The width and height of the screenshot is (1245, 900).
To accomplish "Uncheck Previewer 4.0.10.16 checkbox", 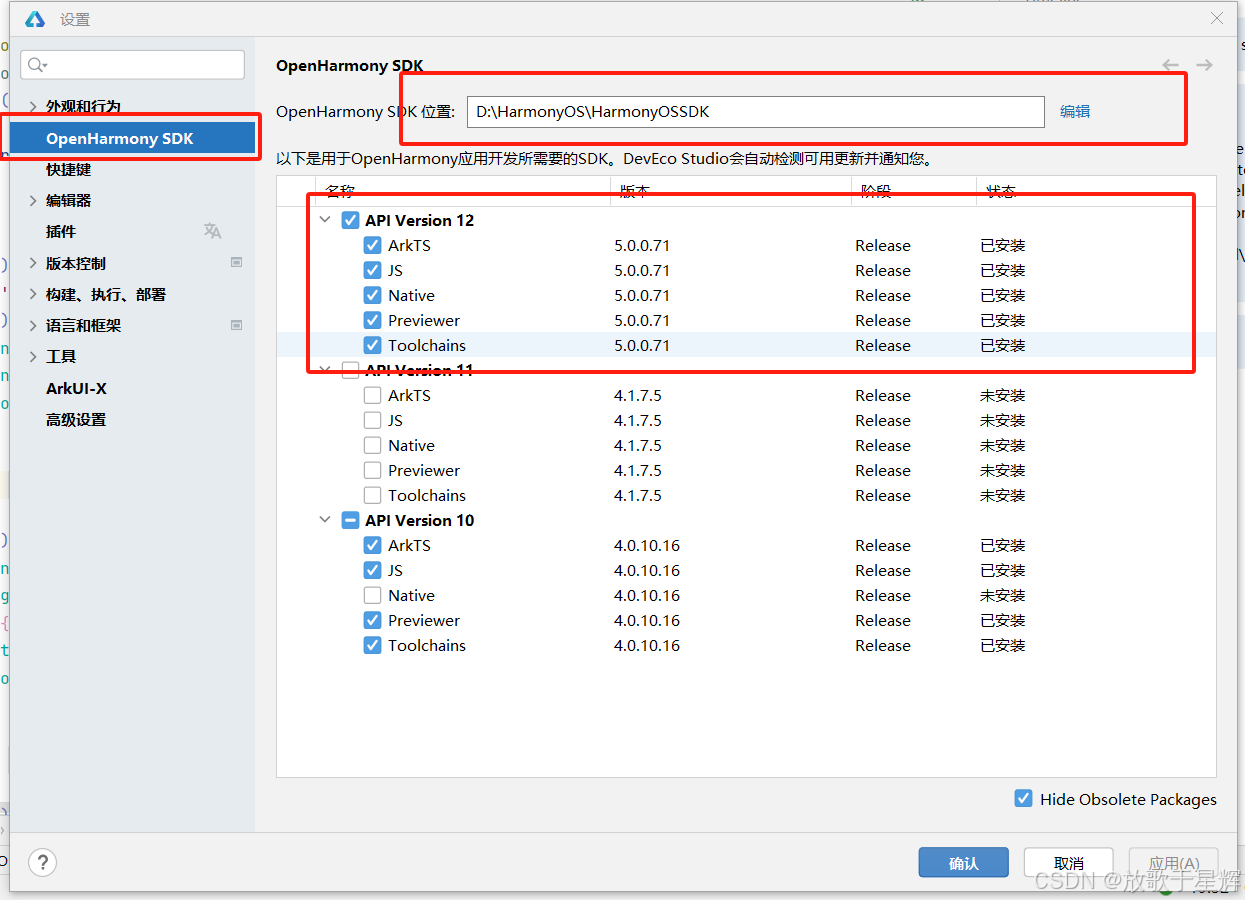I will (x=372, y=620).
